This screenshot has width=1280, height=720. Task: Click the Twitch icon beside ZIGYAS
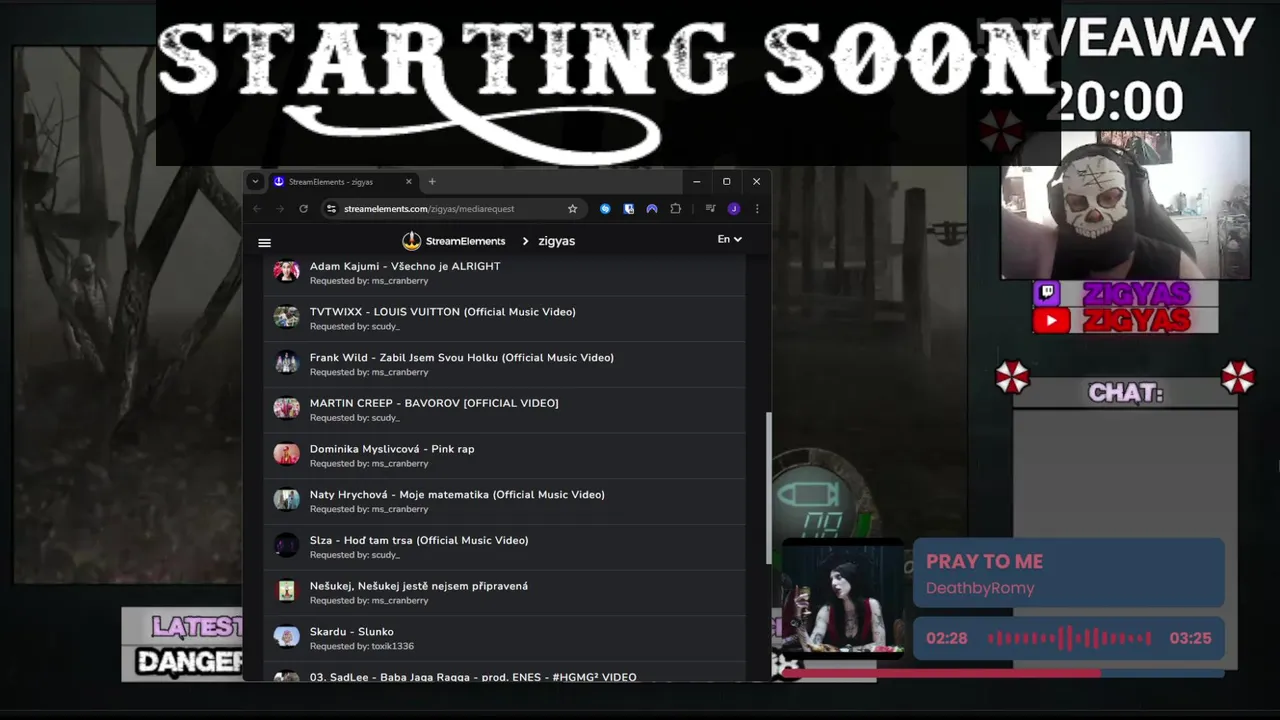(x=1047, y=293)
